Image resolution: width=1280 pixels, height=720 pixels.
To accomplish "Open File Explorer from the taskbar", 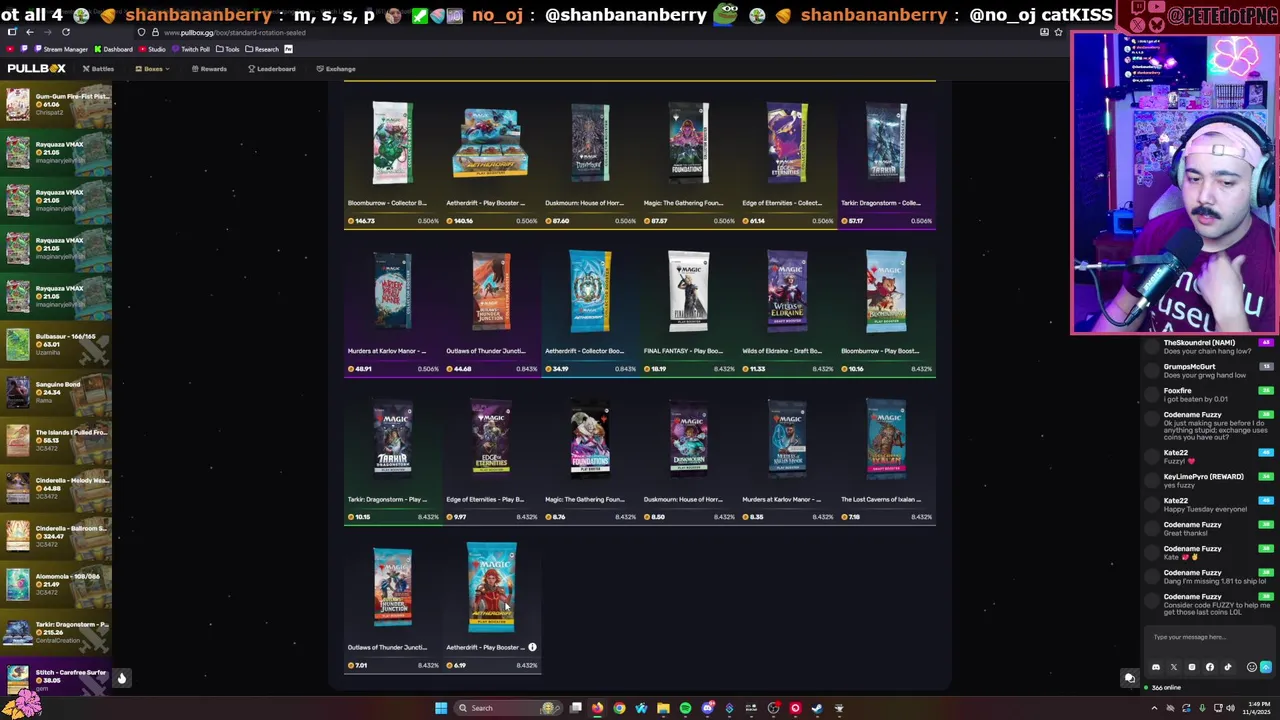I will tap(663, 708).
